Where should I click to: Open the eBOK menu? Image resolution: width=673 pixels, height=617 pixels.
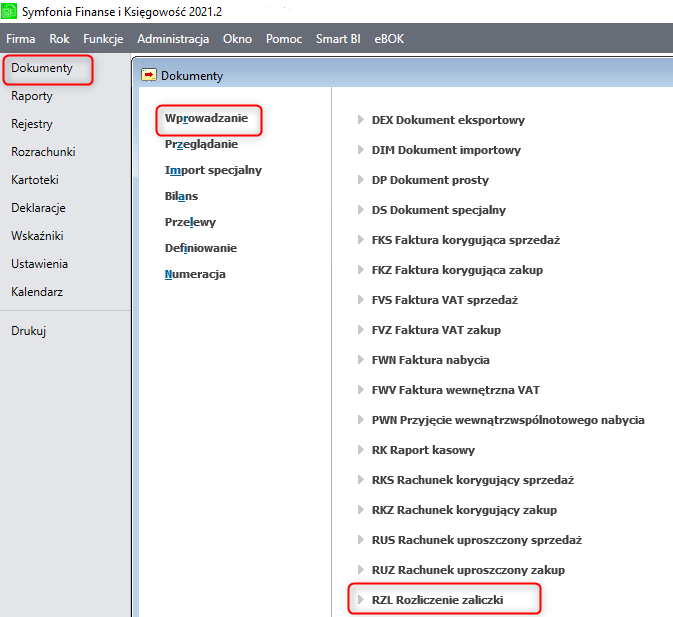pos(389,39)
